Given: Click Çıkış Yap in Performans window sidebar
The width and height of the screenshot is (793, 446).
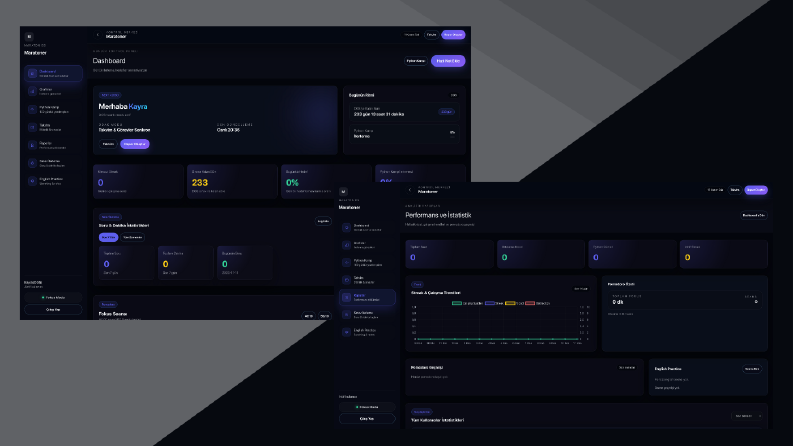Looking at the screenshot, I should click(367, 419).
